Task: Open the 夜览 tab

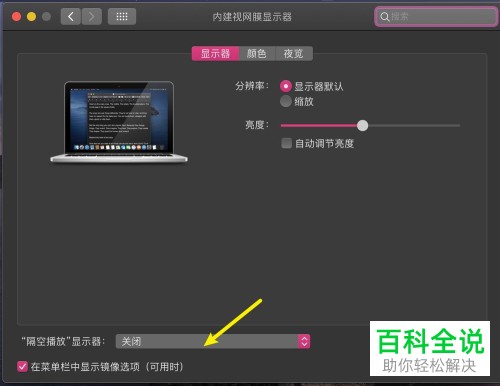Action: coord(294,54)
